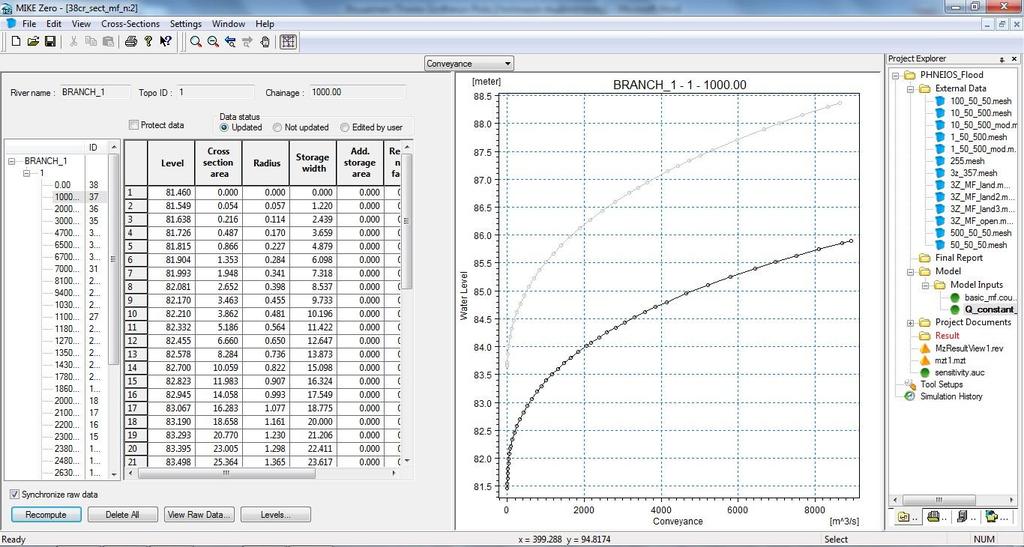Enable the Protect data checkbox
The height and width of the screenshot is (547, 1024).
tap(134, 125)
